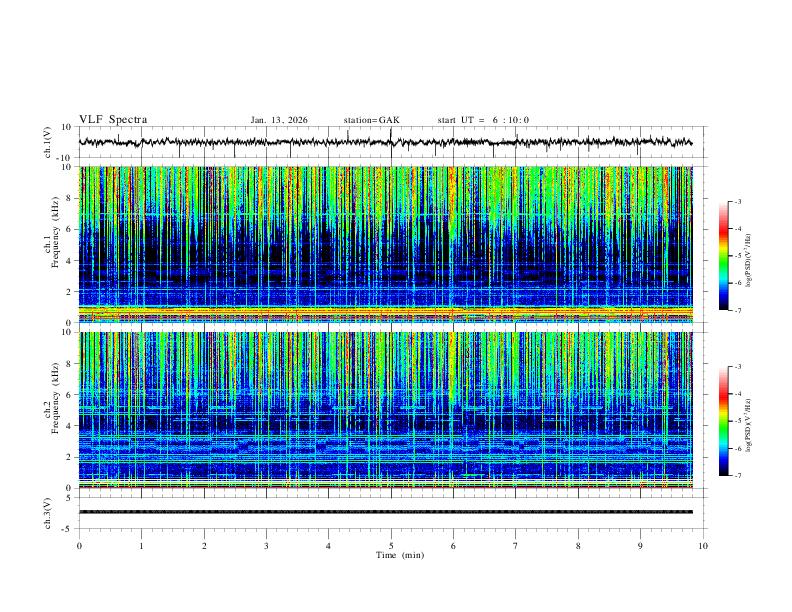Click the ch.2 spectrogram color bar
792x612 pixels.
tap(723, 421)
